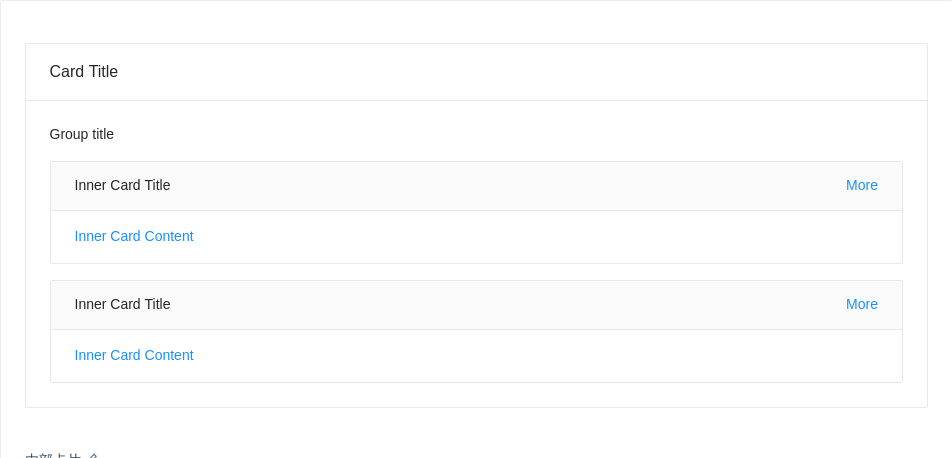Click the first Inner Card Title text
This screenshot has width=952, height=458.
tap(122, 185)
